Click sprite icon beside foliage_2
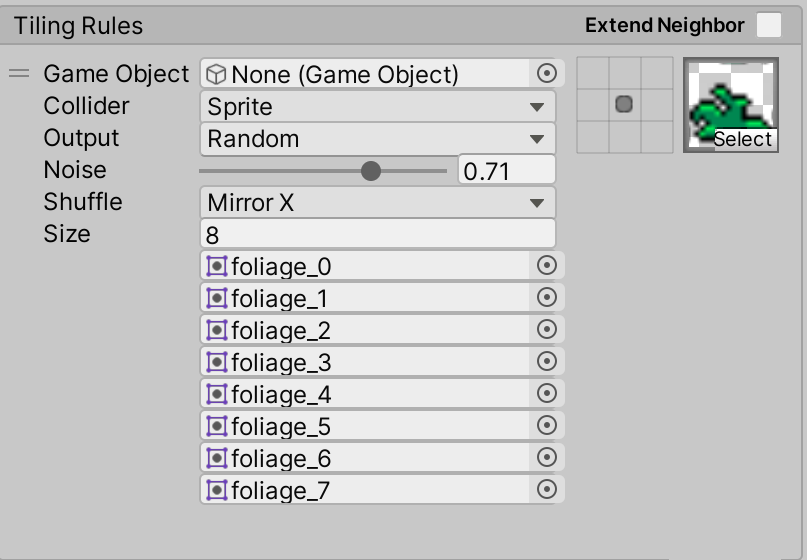 point(216,330)
